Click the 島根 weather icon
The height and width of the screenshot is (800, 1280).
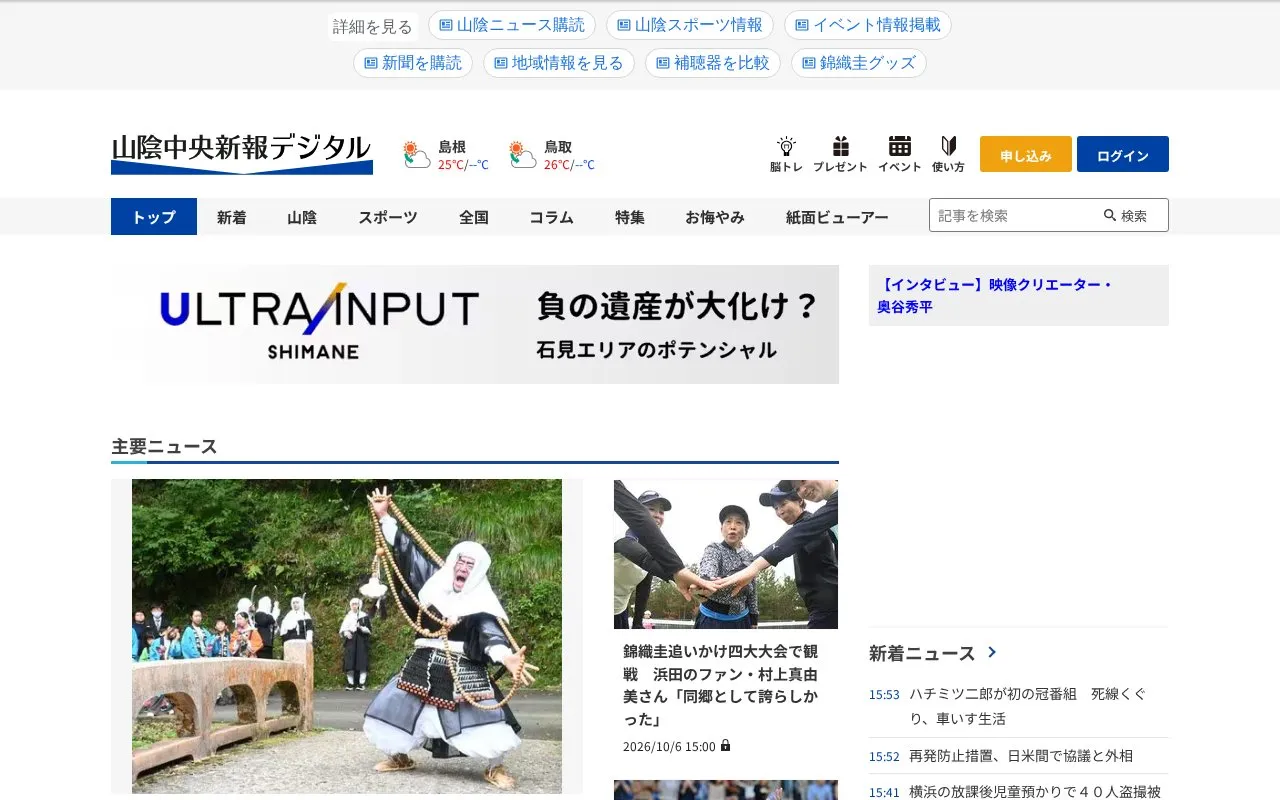pos(417,155)
